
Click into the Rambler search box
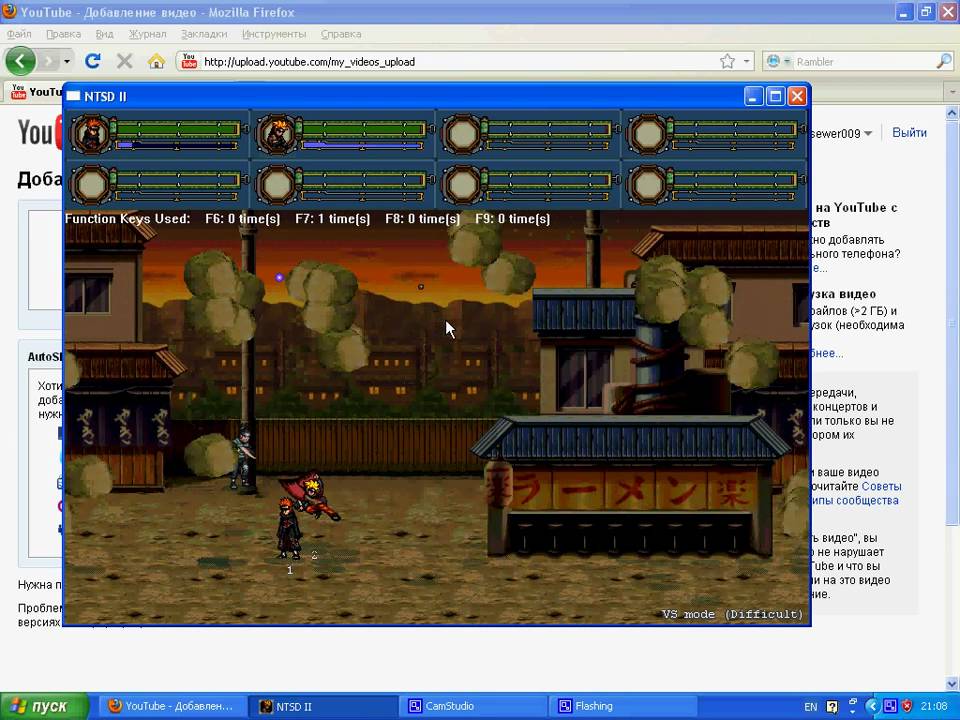click(x=864, y=61)
